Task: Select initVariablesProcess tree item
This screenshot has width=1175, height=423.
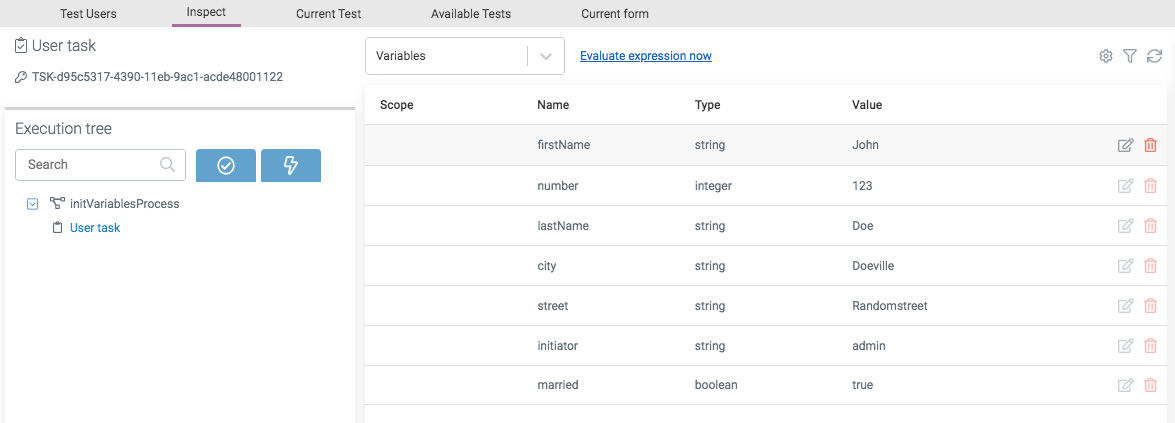Action: click(x=124, y=203)
